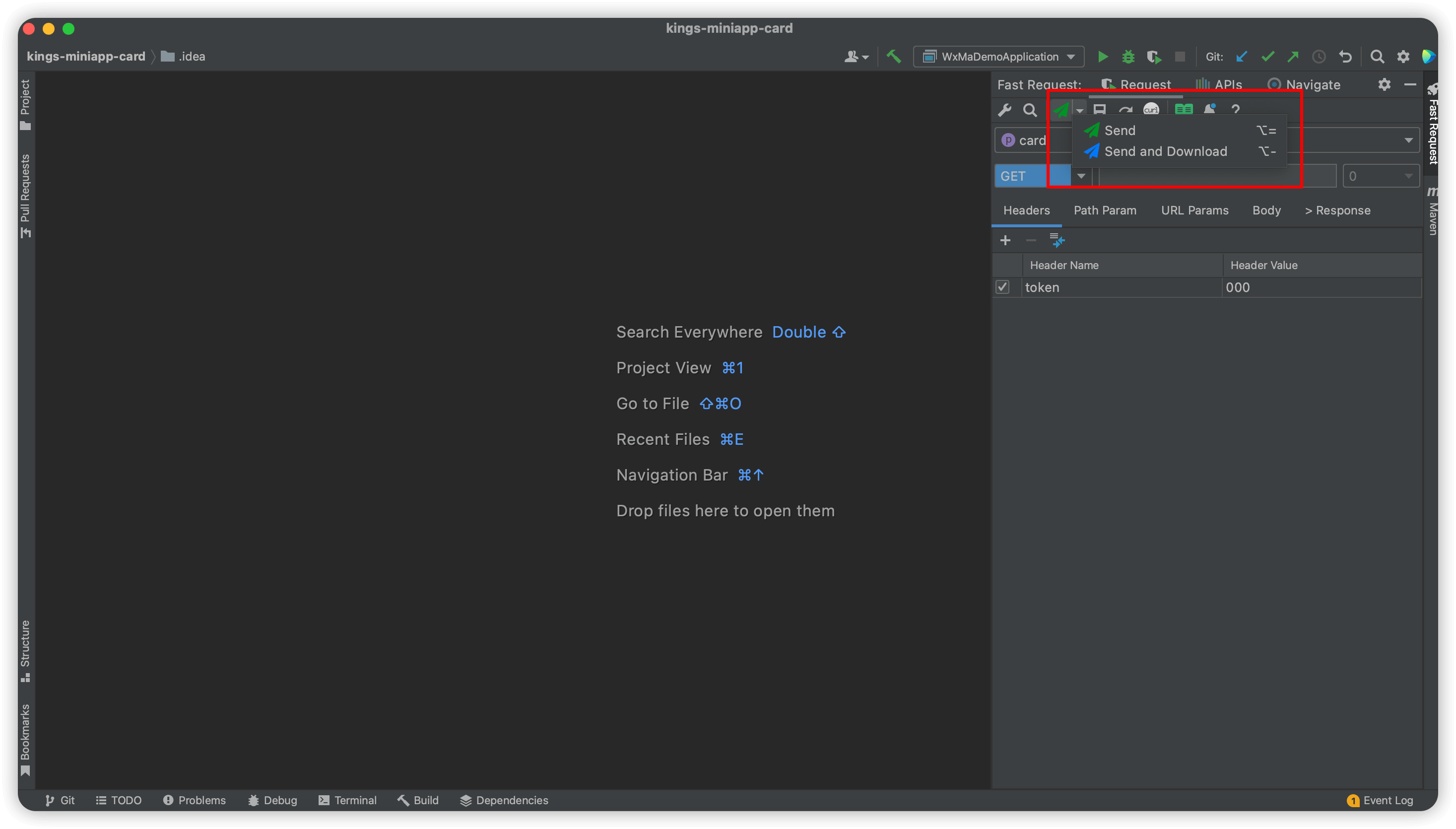This screenshot has height=829, width=1456.
Task: Expand the card project dropdown arrow
Action: pyautogui.click(x=1408, y=140)
